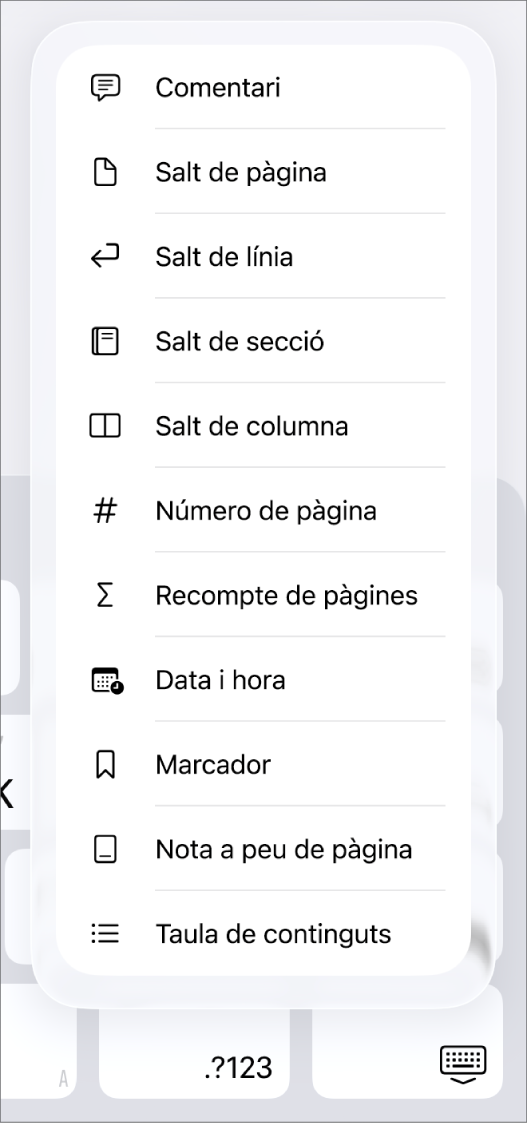Tap the Marcador bookmark icon
The image size is (527, 1123).
(105, 765)
